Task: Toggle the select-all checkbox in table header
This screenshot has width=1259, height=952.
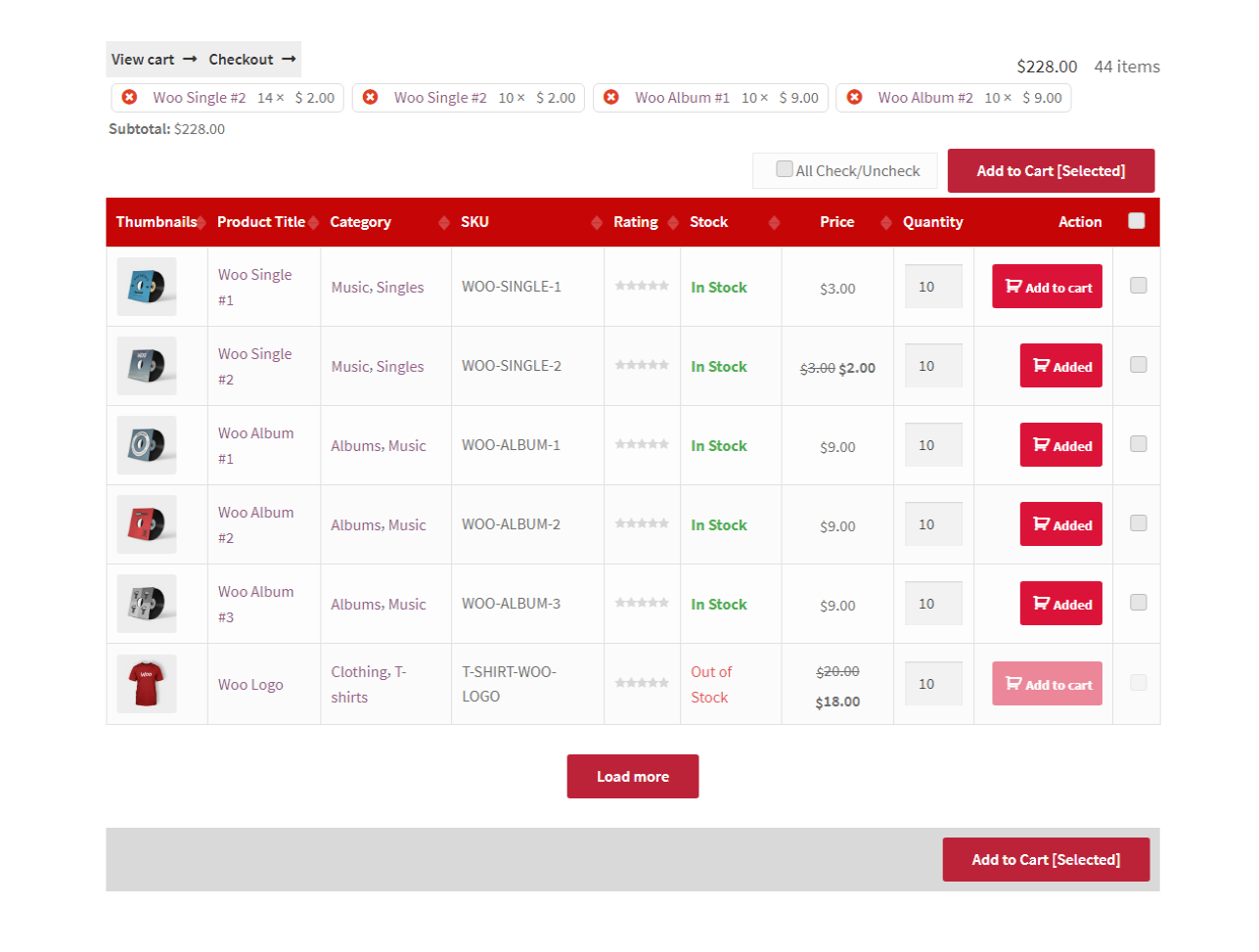Action: click(1136, 221)
